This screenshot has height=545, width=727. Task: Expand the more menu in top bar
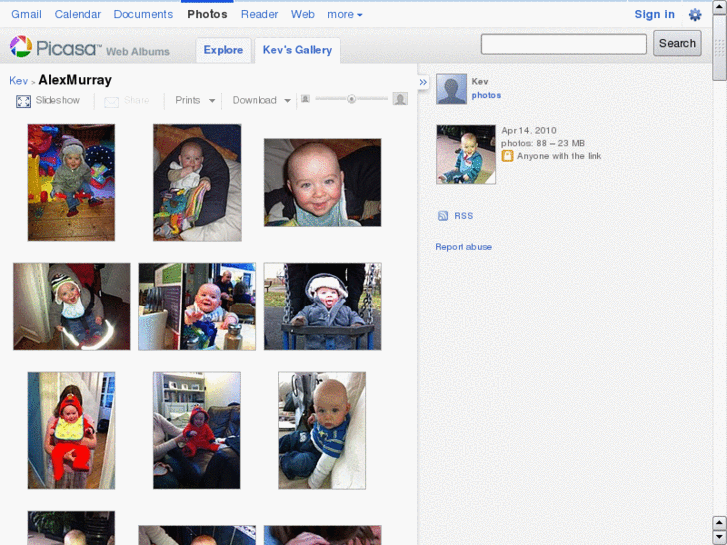pyautogui.click(x=344, y=14)
